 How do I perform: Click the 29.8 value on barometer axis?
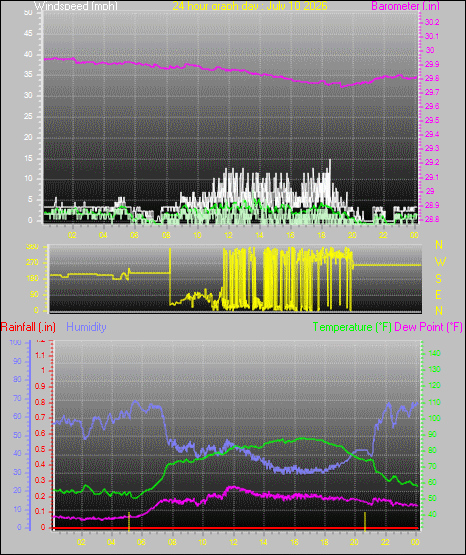pyautogui.click(x=432, y=79)
